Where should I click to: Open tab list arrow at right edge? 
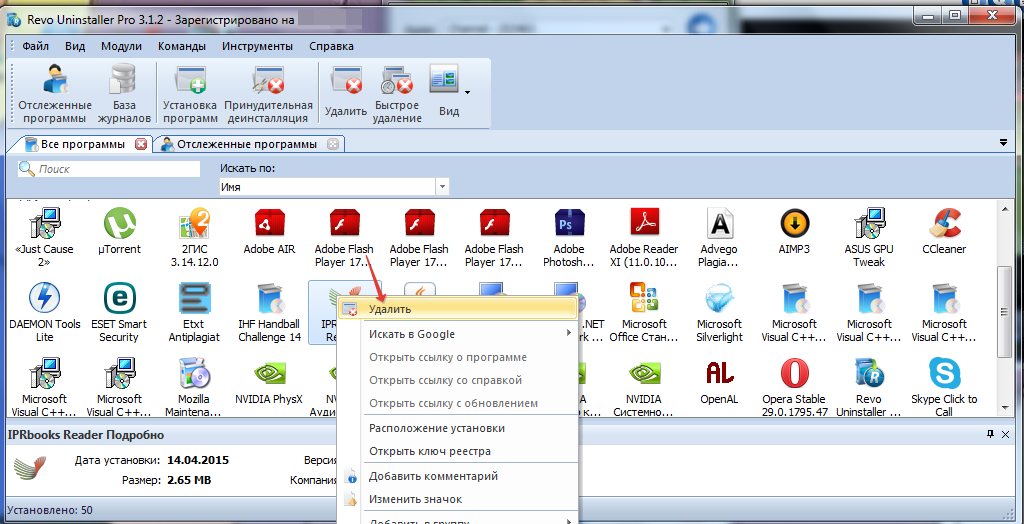1004,142
